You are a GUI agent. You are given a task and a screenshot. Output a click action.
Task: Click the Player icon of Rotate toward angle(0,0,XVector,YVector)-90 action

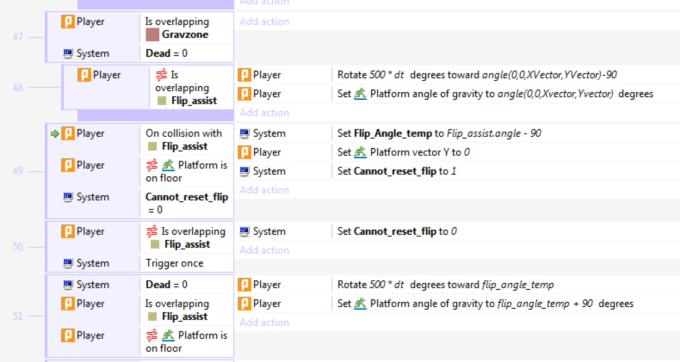point(244,75)
